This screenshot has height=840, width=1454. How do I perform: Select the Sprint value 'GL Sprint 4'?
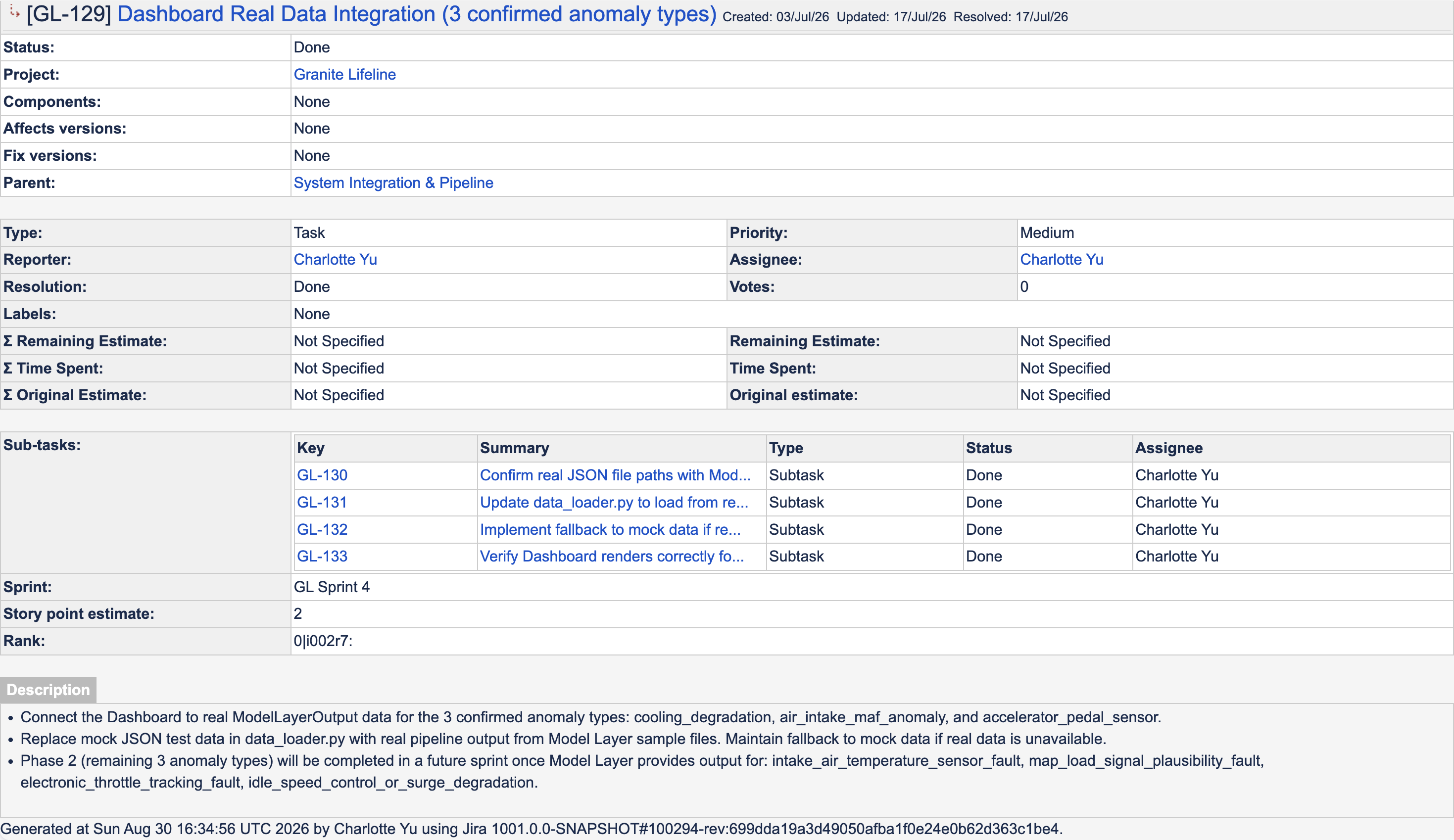(332, 587)
